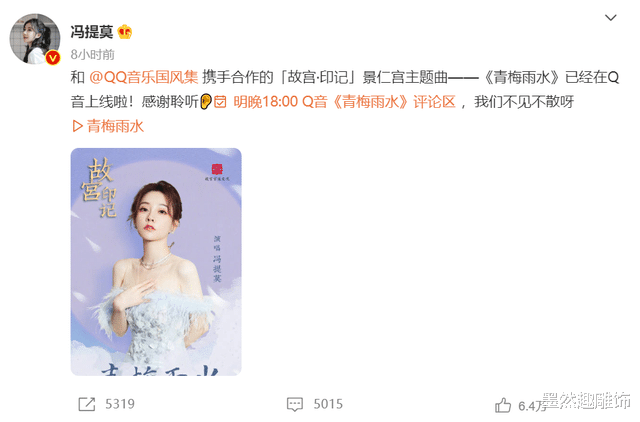Click the ear emoji in post
Image resolution: width=640 pixels, height=422 pixels.
pos(206,102)
